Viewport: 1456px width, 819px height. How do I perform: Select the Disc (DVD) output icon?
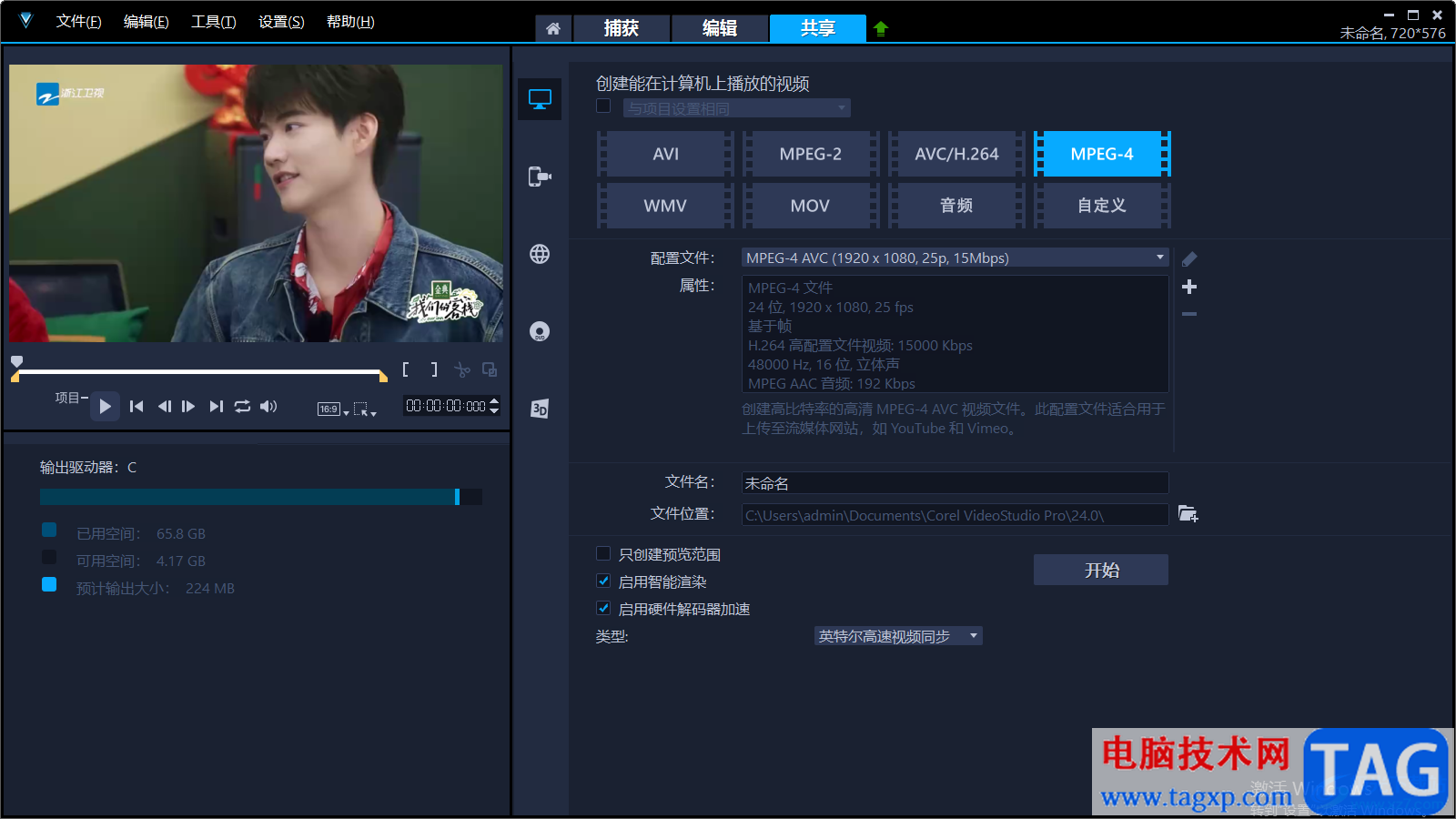[540, 331]
